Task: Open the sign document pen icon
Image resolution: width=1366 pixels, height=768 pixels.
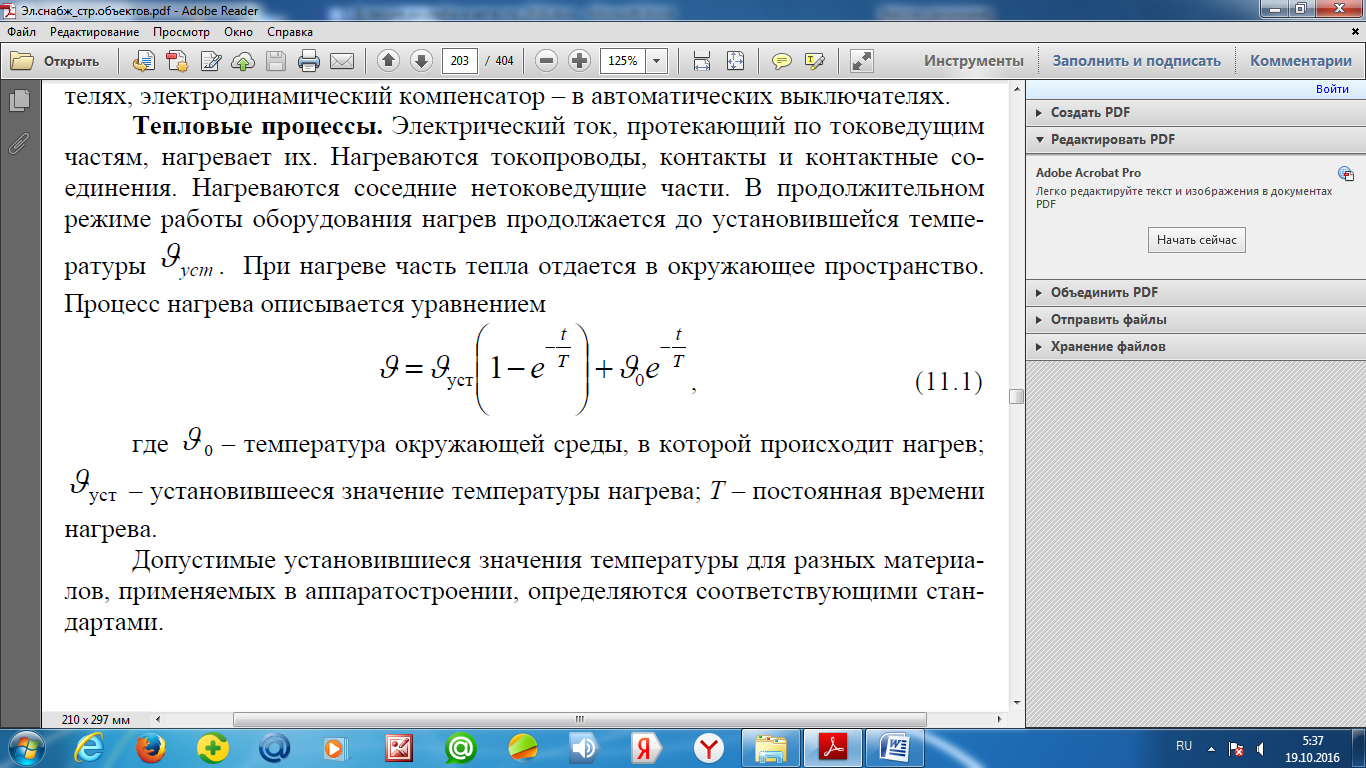Action: click(x=210, y=61)
